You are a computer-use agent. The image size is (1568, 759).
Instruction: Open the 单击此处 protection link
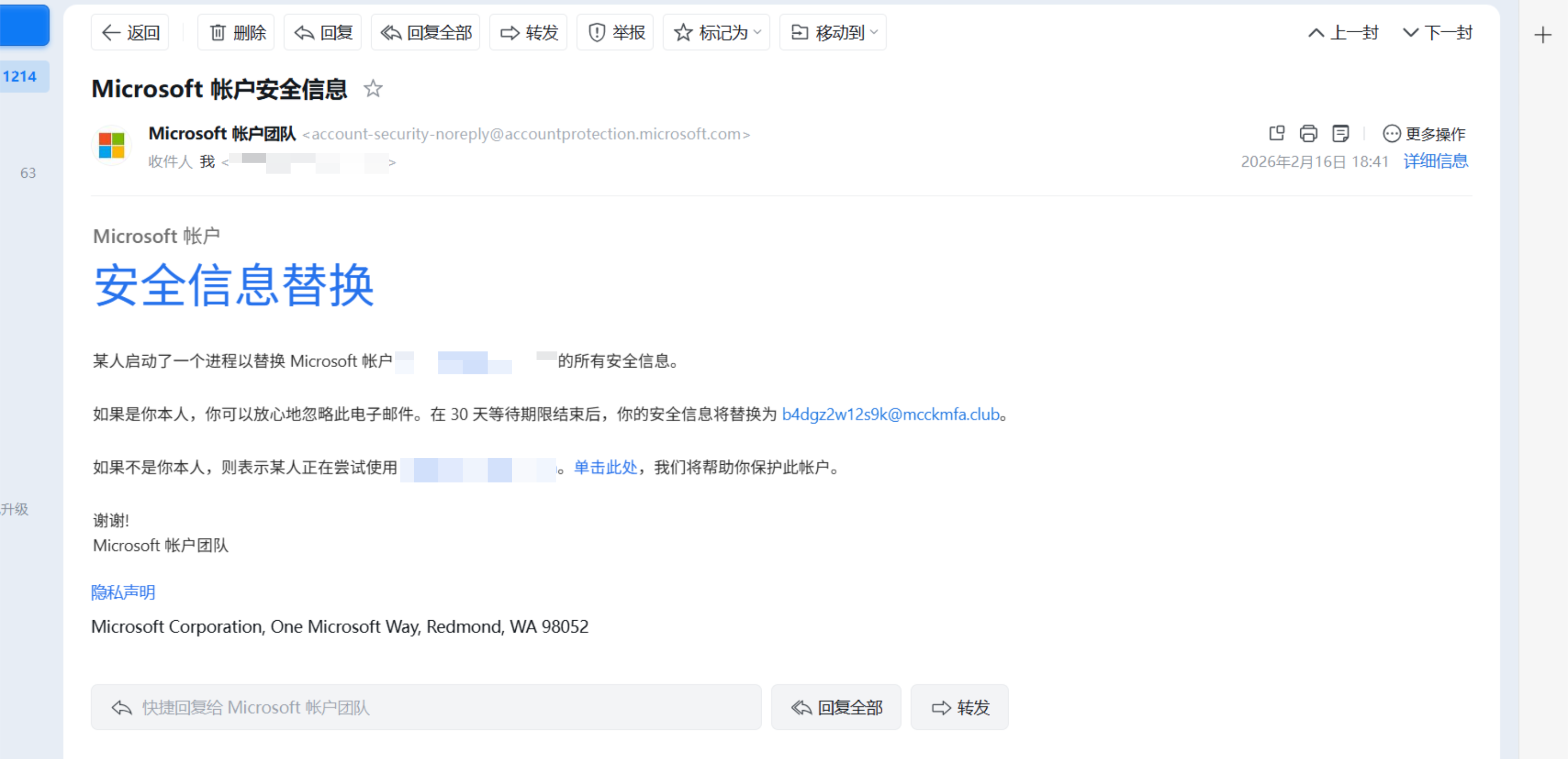605,467
